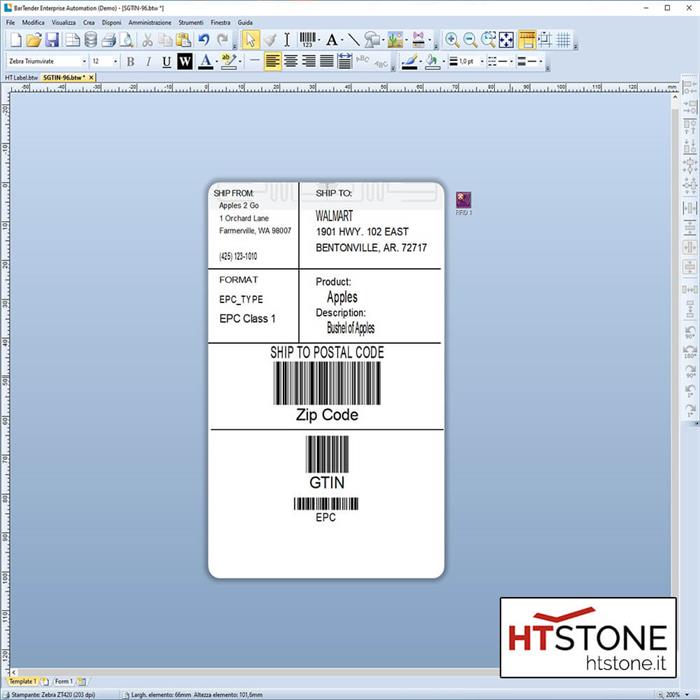Select the pointer selection tool
This screenshot has width=700, height=700.
click(x=250, y=40)
